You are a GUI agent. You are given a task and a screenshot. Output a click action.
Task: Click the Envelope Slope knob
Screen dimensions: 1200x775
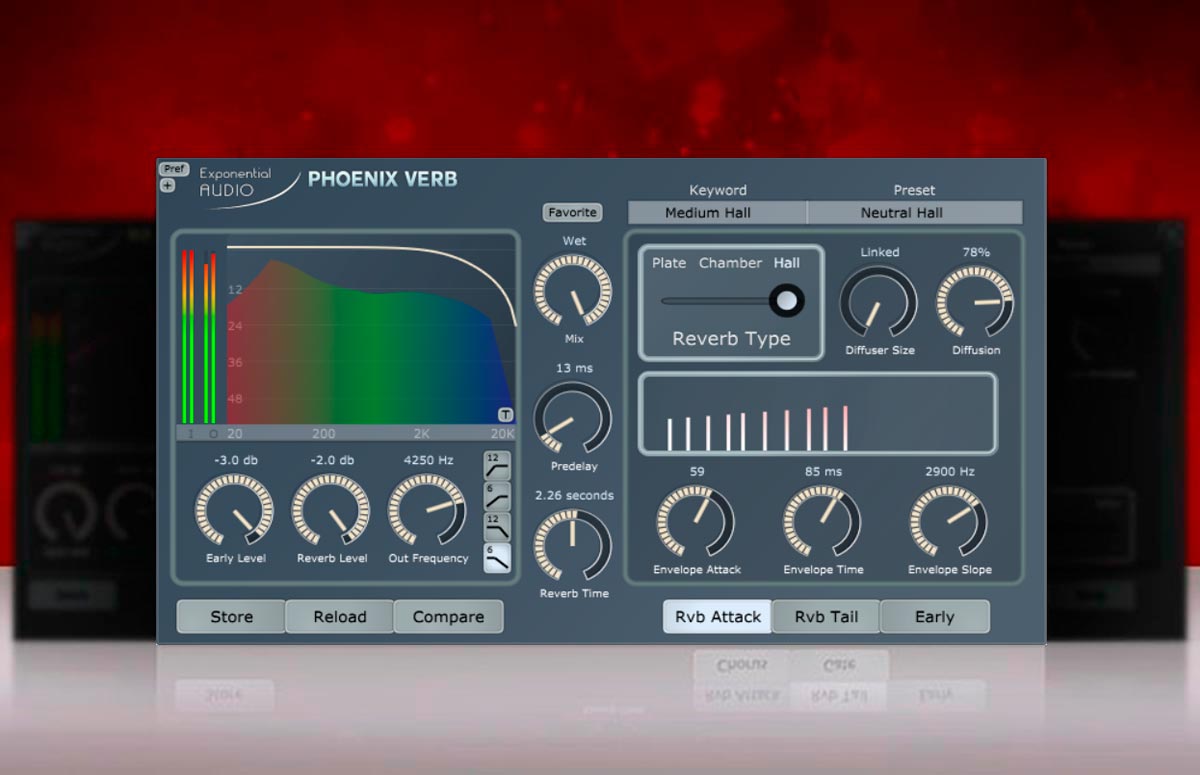coord(948,522)
